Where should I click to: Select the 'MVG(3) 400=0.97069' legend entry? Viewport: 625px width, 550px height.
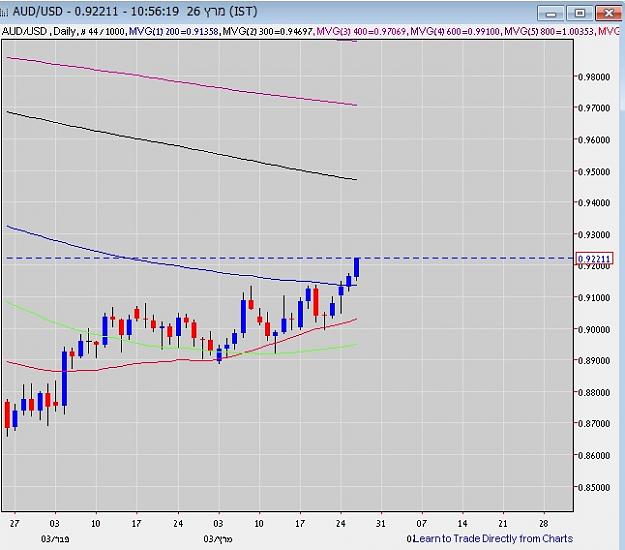pos(361,31)
